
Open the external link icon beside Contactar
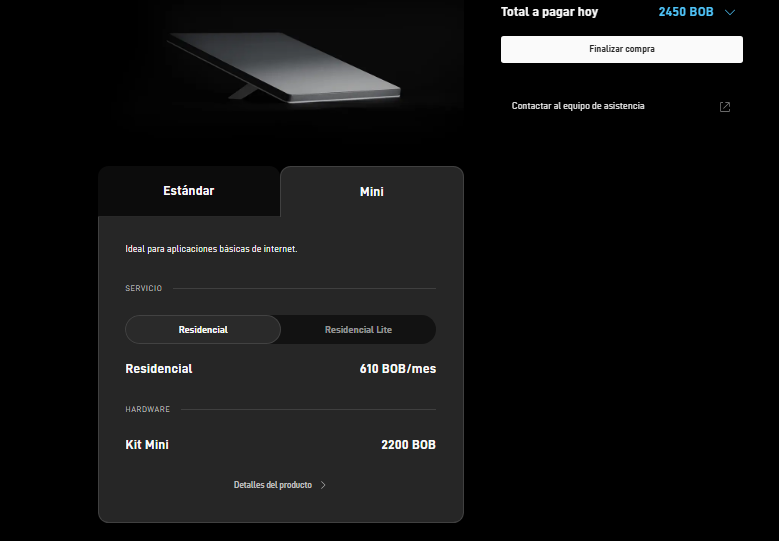click(725, 107)
